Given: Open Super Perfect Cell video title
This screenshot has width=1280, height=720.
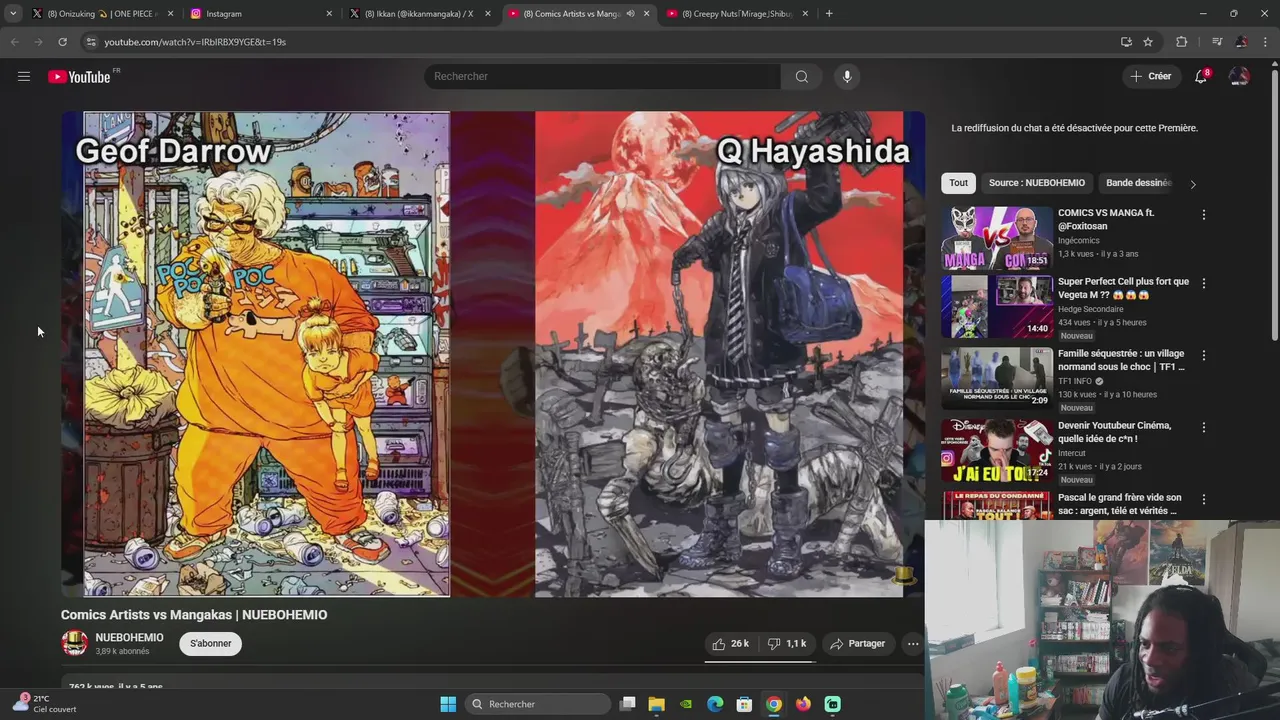Looking at the screenshot, I should (1123, 288).
